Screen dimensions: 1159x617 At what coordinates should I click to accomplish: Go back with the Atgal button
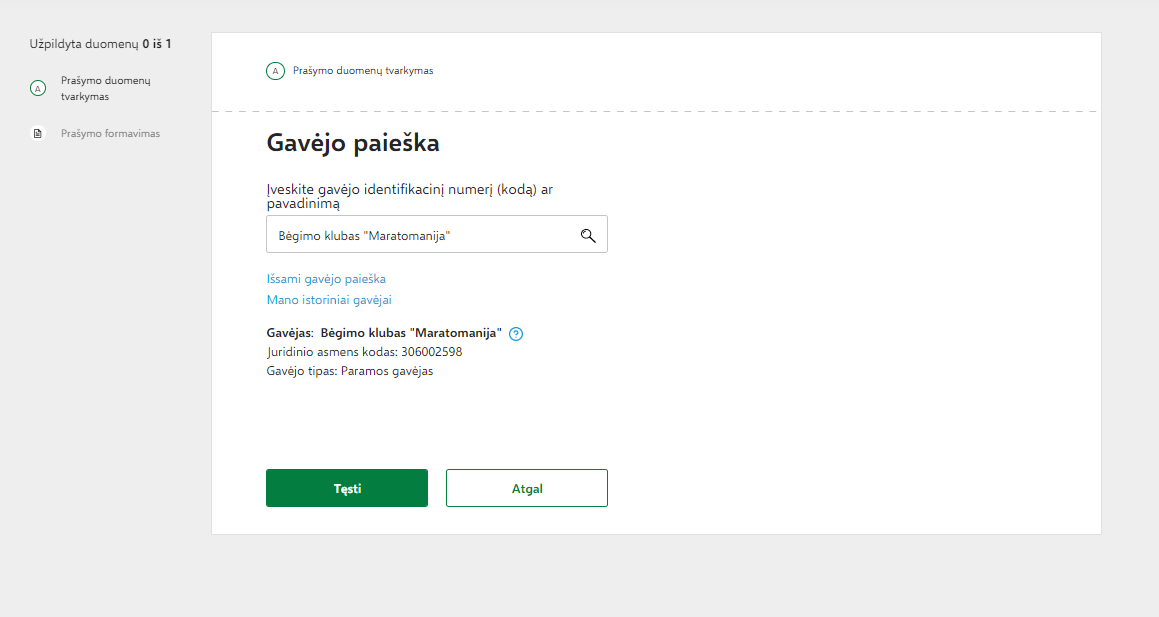pos(527,488)
